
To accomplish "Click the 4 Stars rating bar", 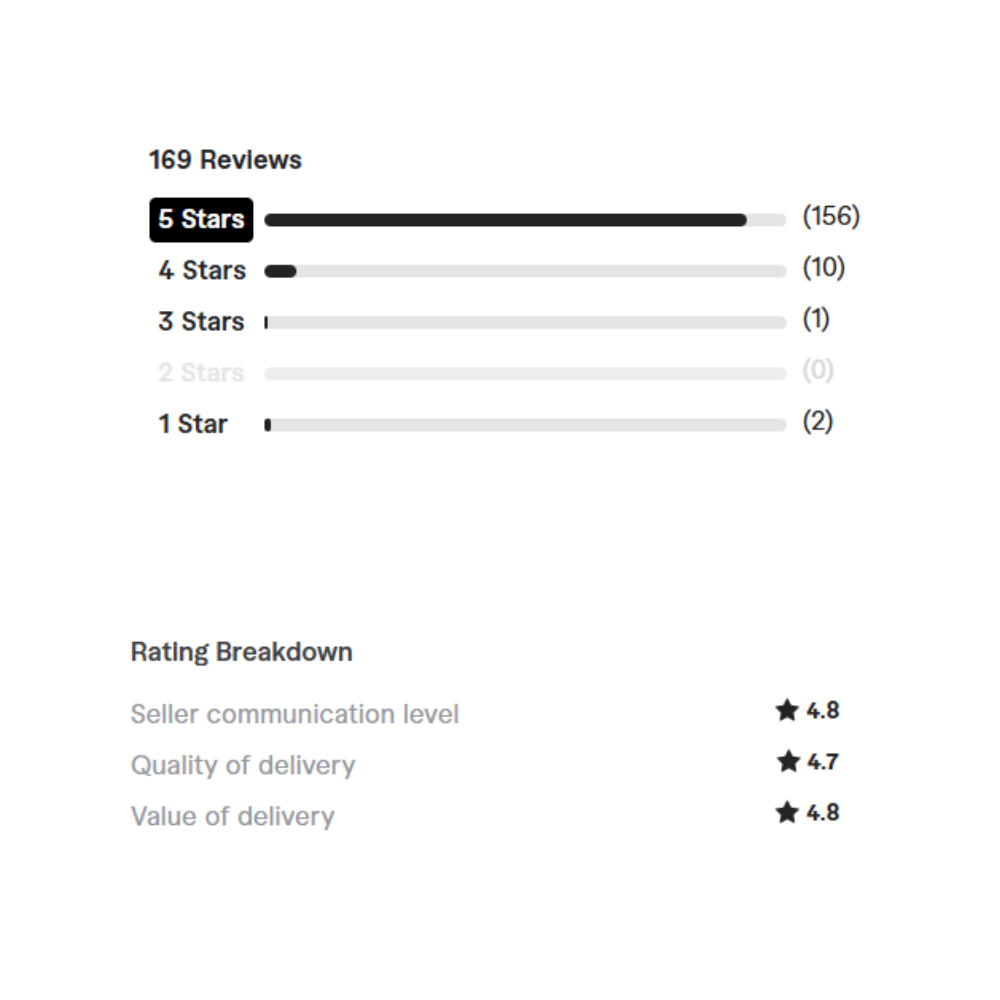I will tap(525, 271).
